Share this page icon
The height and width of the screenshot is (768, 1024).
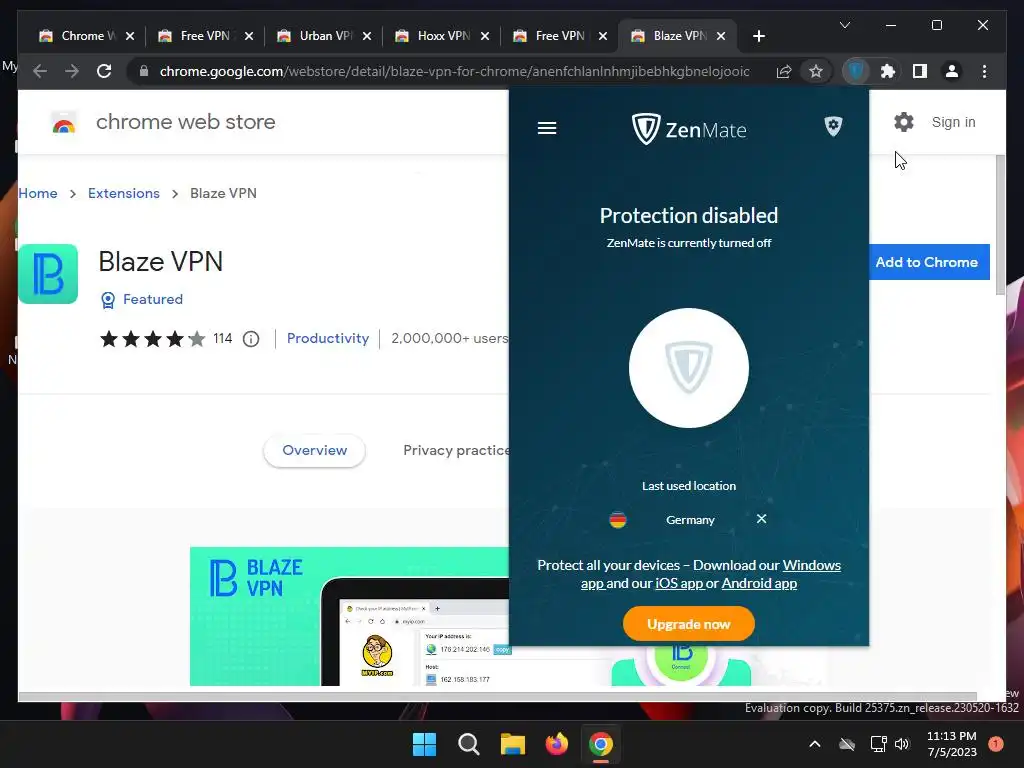click(784, 71)
